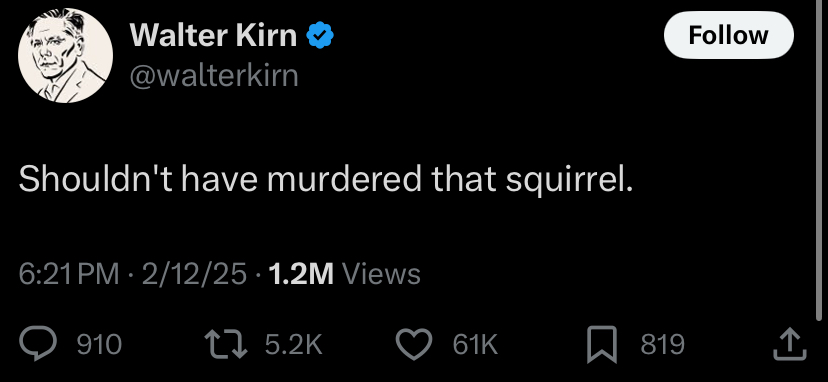Open Walter Kirn's profile picture
The width and height of the screenshot is (828, 382).
[65, 55]
